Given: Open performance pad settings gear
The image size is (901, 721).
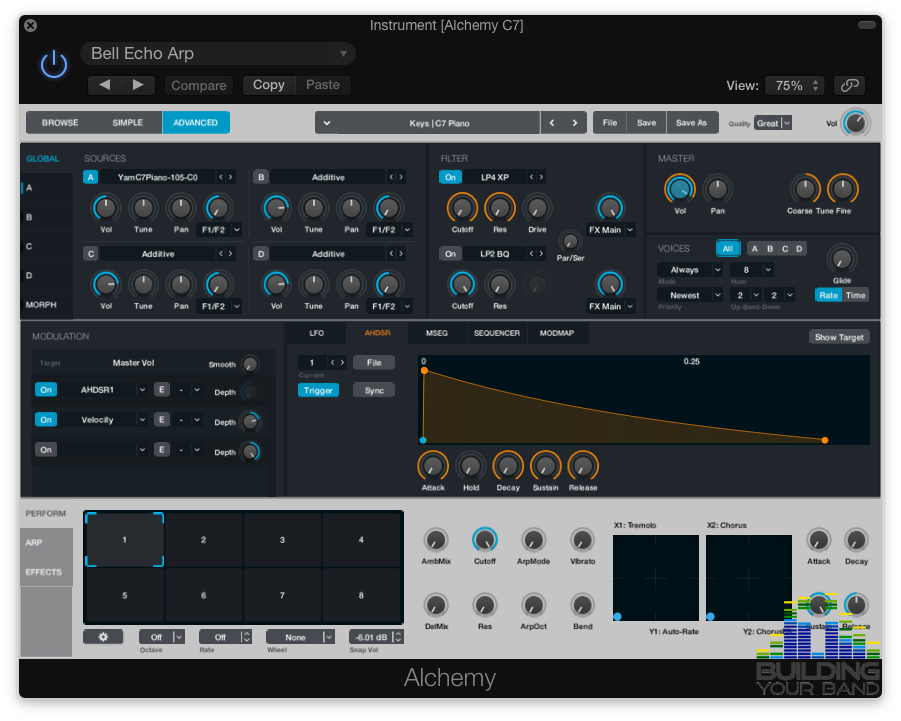Looking at the screenshot, I should tap(103, 637).
